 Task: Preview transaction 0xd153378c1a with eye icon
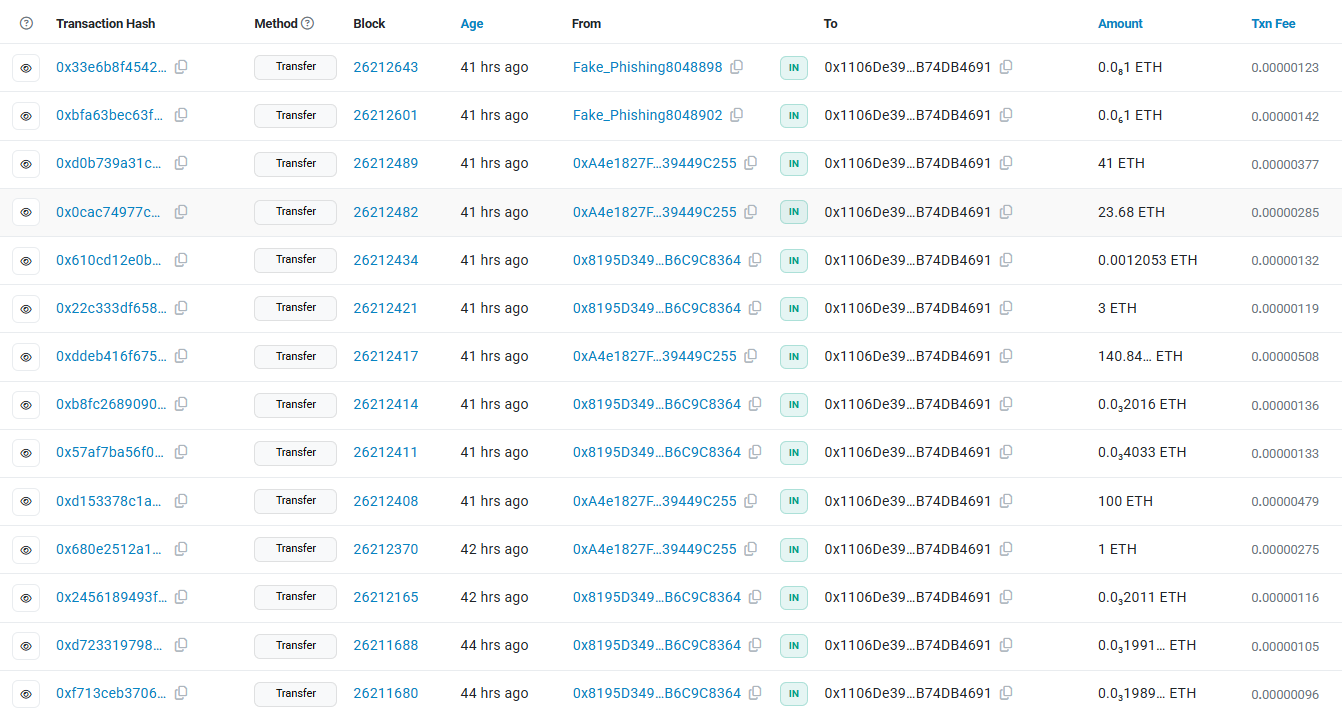click(x=26, y=501)
